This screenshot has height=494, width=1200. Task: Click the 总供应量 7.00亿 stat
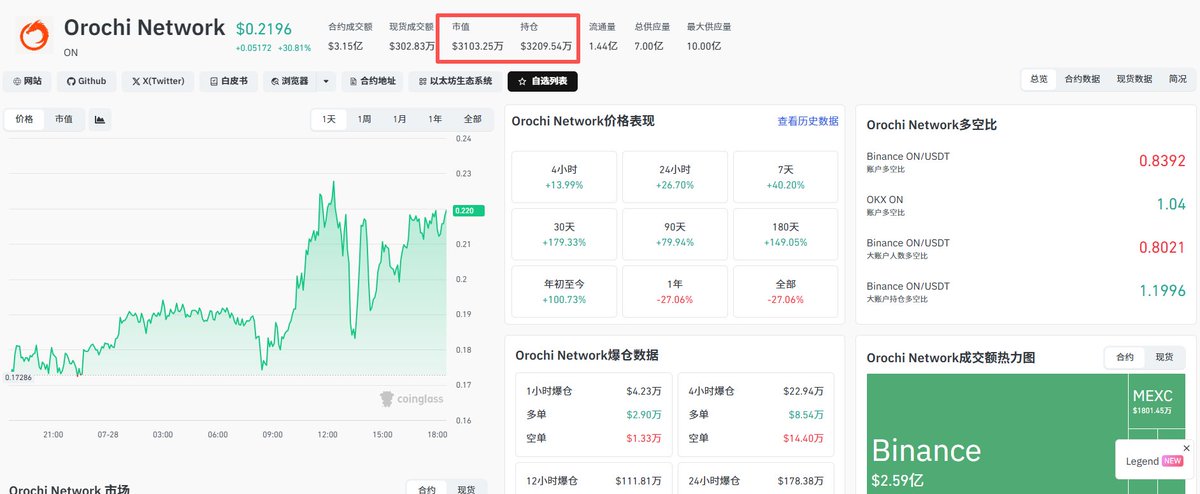click(x=653, y=37)
